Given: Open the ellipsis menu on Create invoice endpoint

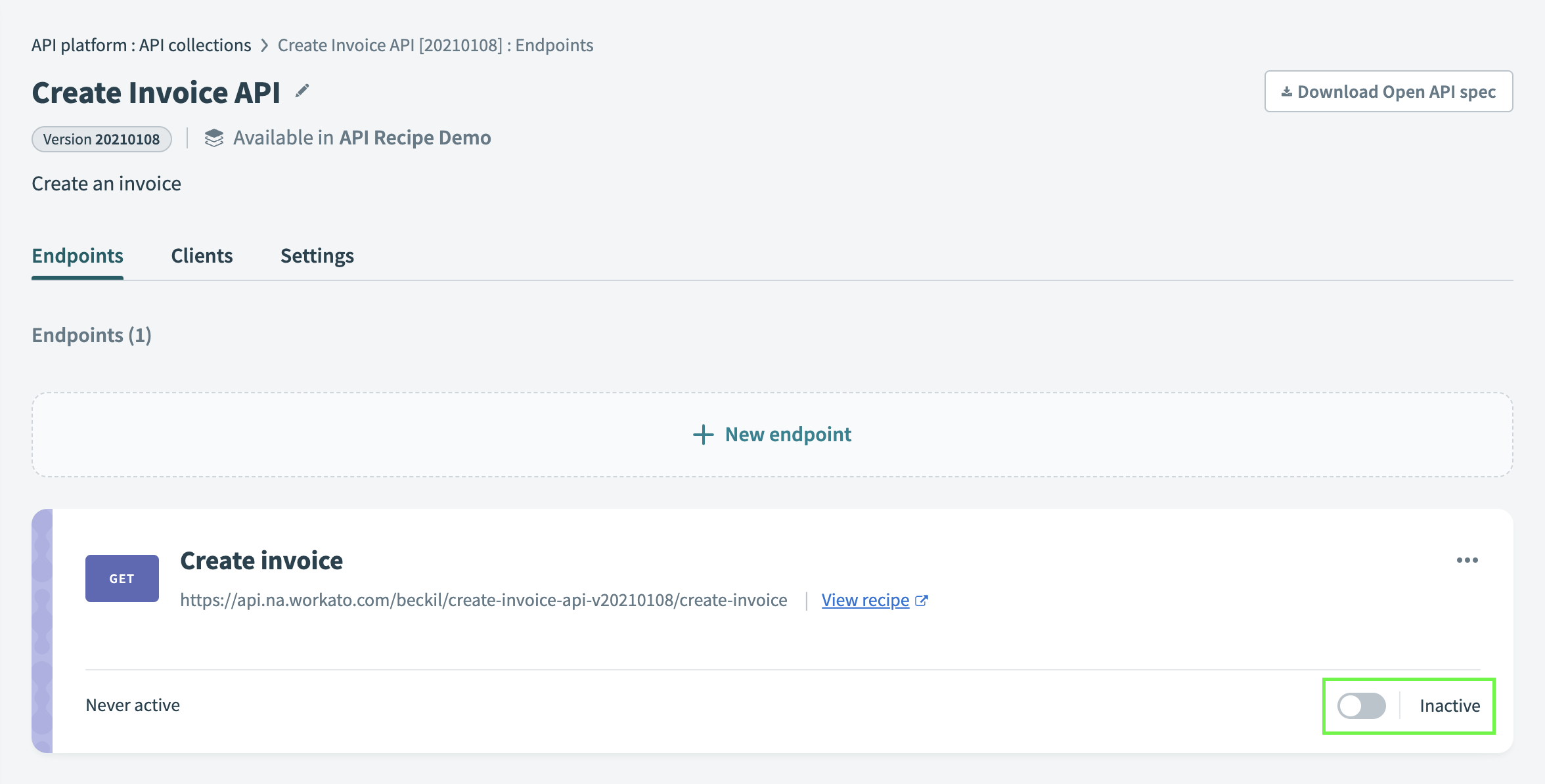Looking at the screenshot, I should coord(1468,560).
